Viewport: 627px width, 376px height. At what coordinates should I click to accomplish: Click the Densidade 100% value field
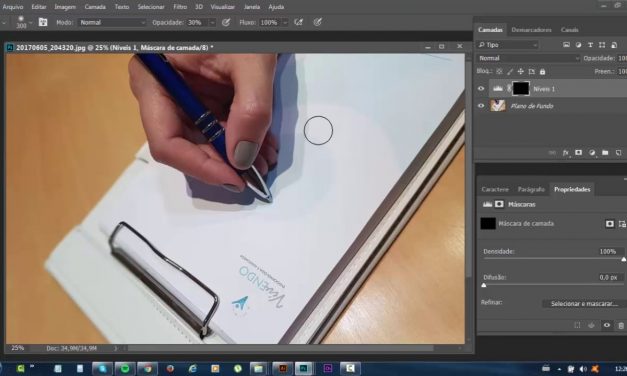(609, 252)
